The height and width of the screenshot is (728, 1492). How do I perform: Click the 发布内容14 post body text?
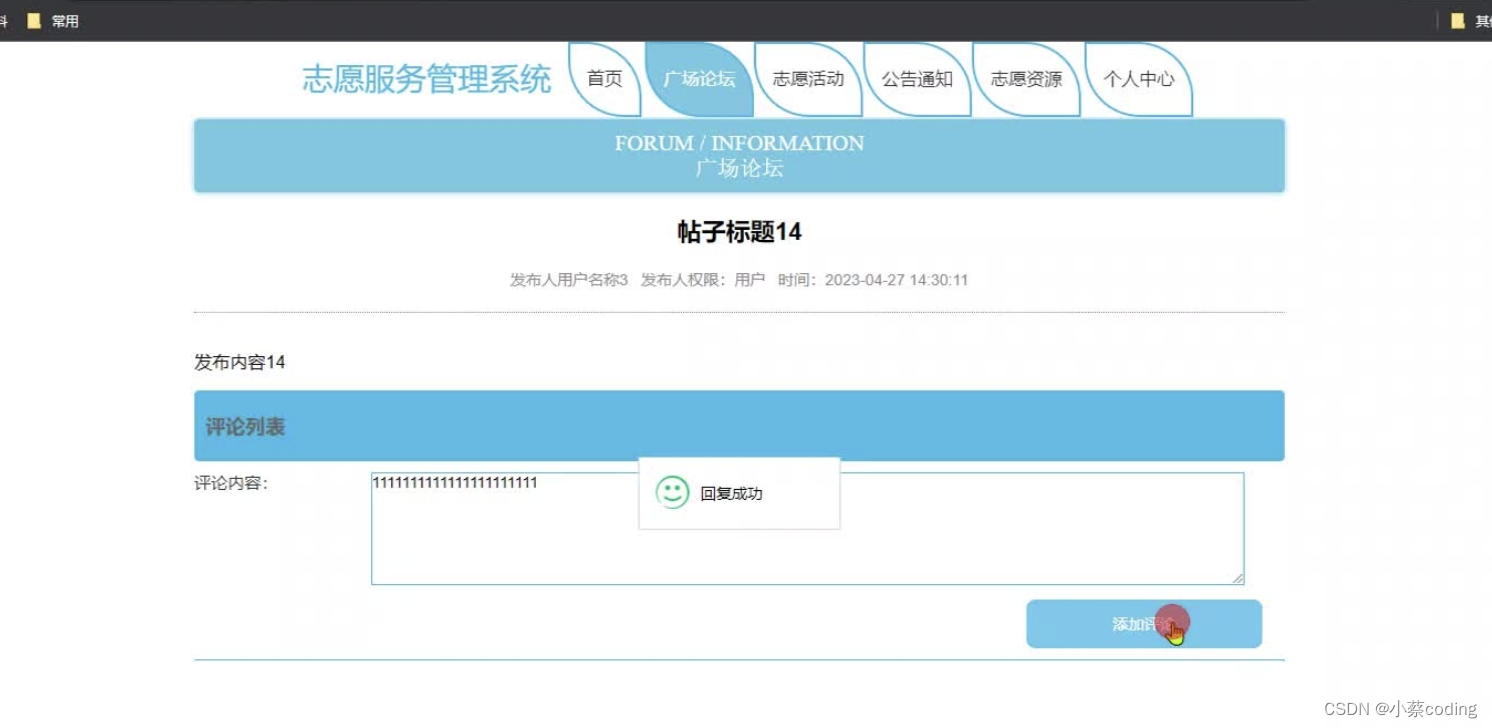(x=240, y=362)
